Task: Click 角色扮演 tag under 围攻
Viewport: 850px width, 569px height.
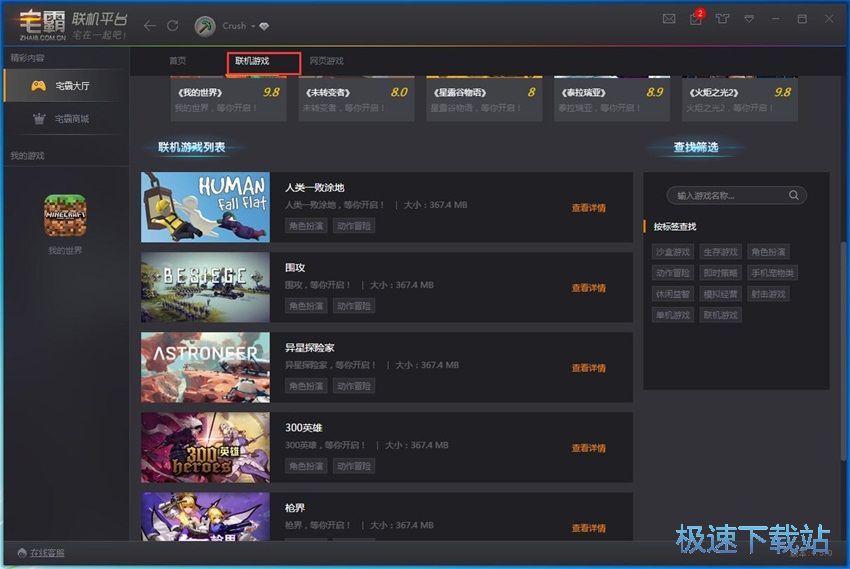Action: coord(306,306)
